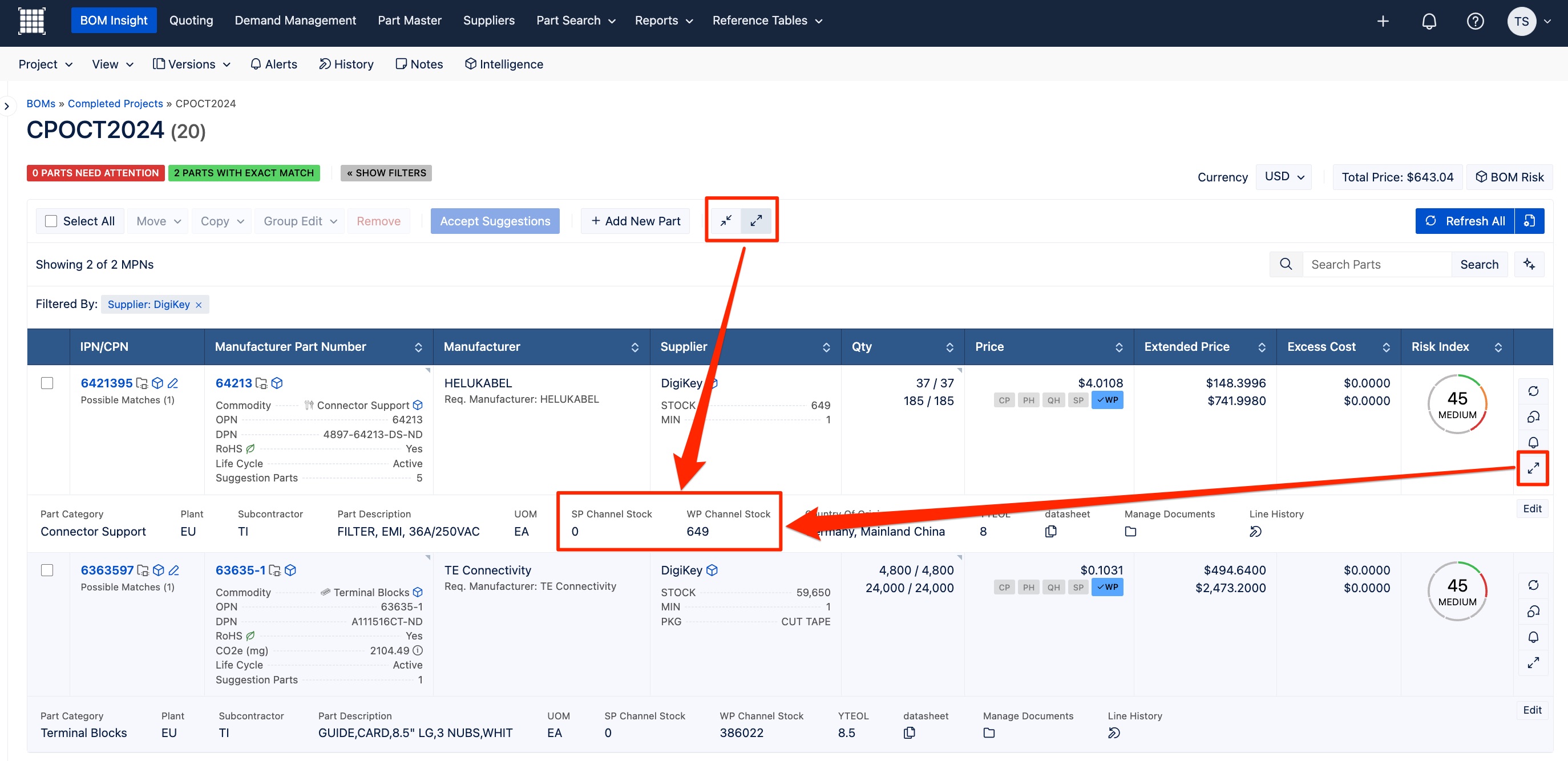Open the TS user avatar menu
This screenshot has width=1568, height=761.
[x=1529, y=21]
